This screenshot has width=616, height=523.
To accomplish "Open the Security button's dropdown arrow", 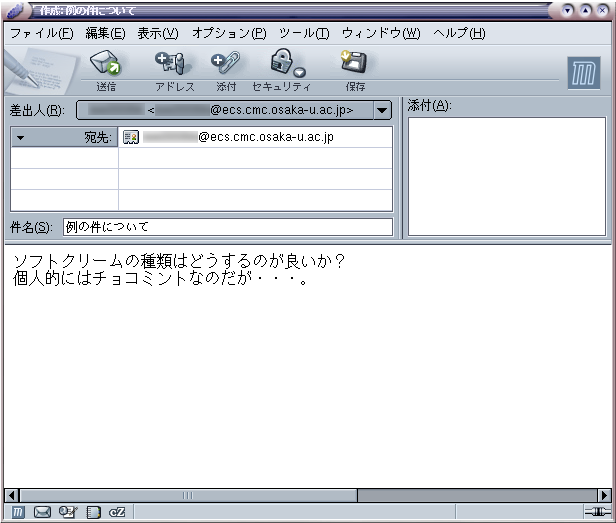I will pyautogui.click(x=300, y=72).
